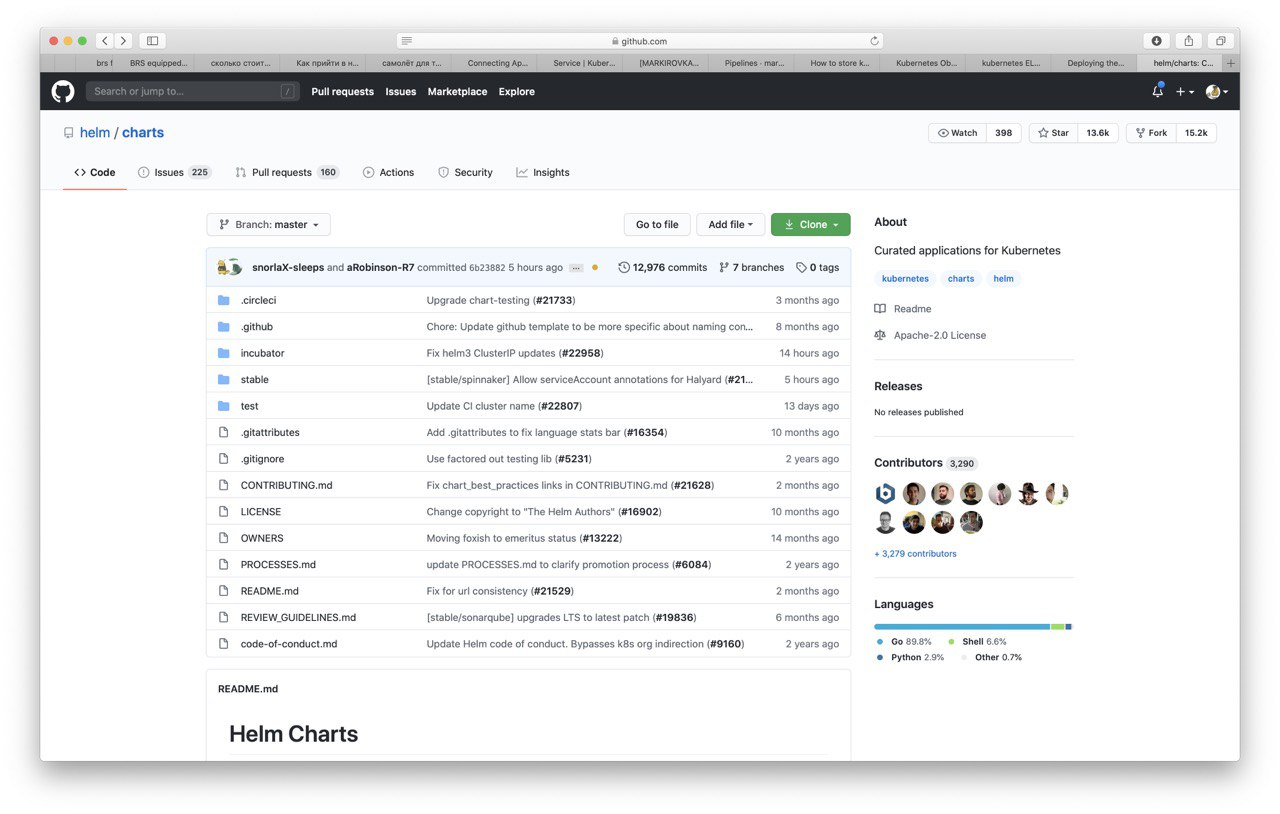The image size is (1280, 814).
Task: Click the tags label icon
Action: tap(801, 267)
